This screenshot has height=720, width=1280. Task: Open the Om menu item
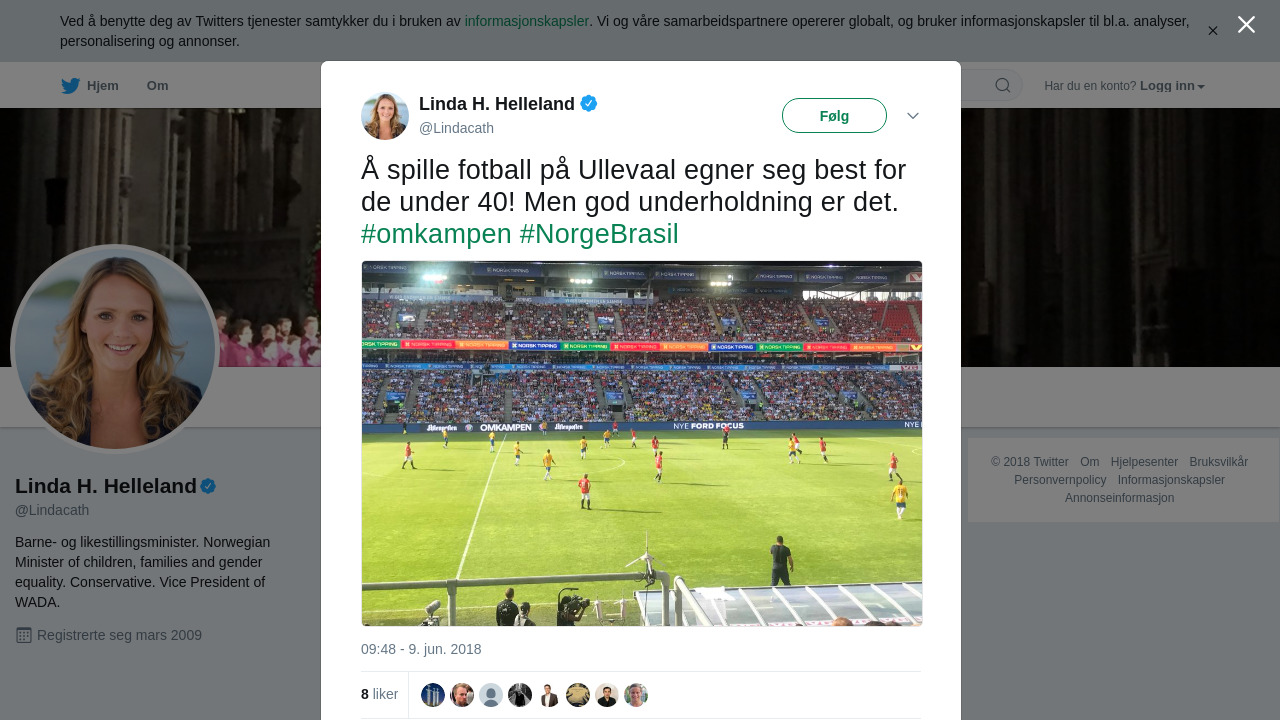coord(158,86)
